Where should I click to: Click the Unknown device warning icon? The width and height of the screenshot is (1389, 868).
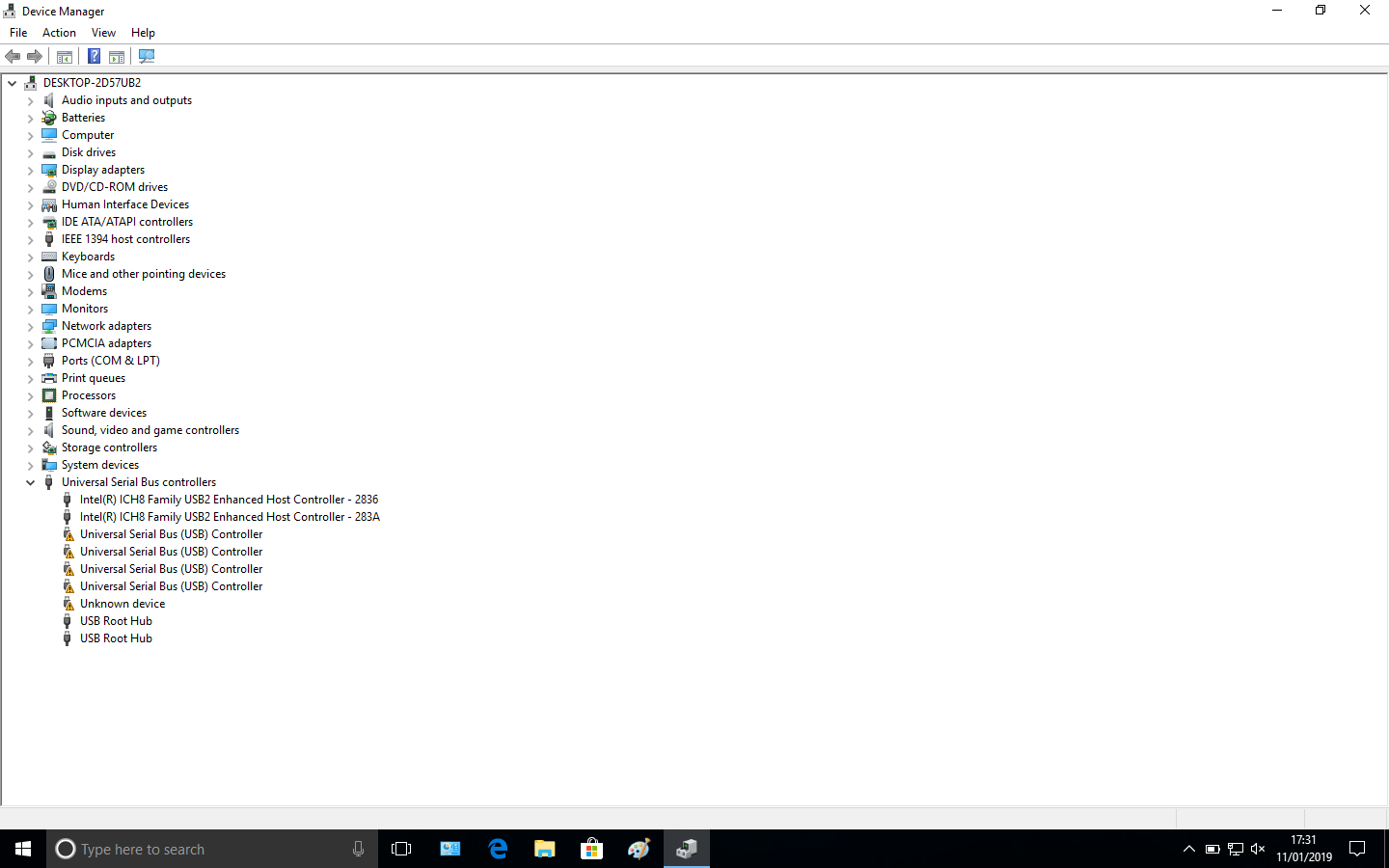[x=68, y=604]
